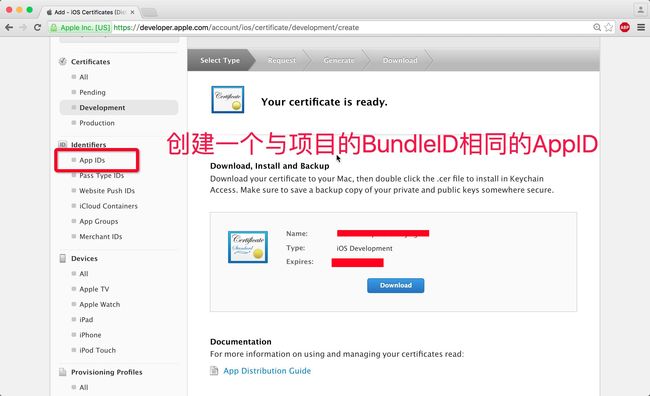Click the Download, Install and Backup heading
The height and width of the screenshot is (396, 650).
pos(269,166)
